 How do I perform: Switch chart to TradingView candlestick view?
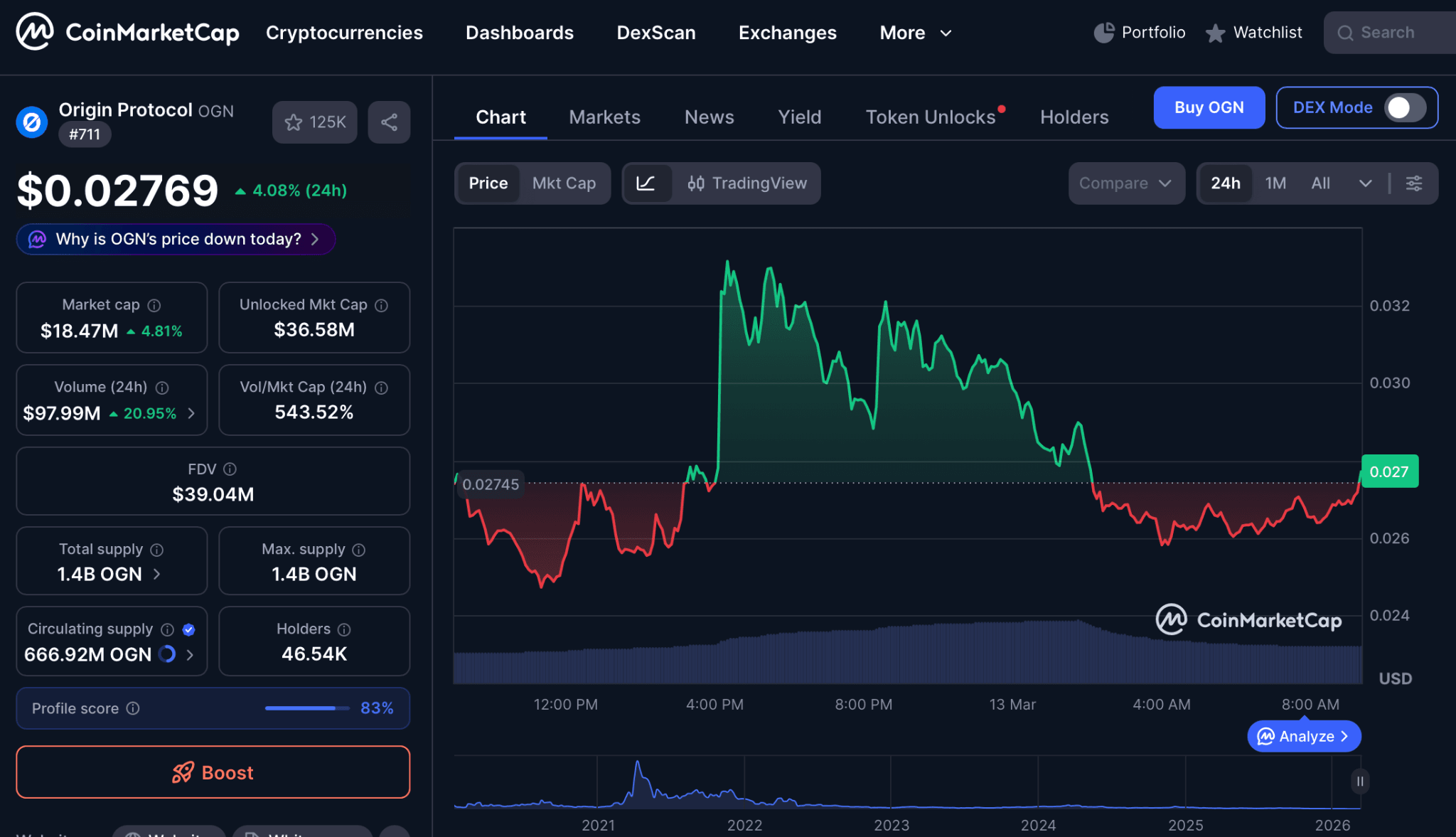click(748, 183)
